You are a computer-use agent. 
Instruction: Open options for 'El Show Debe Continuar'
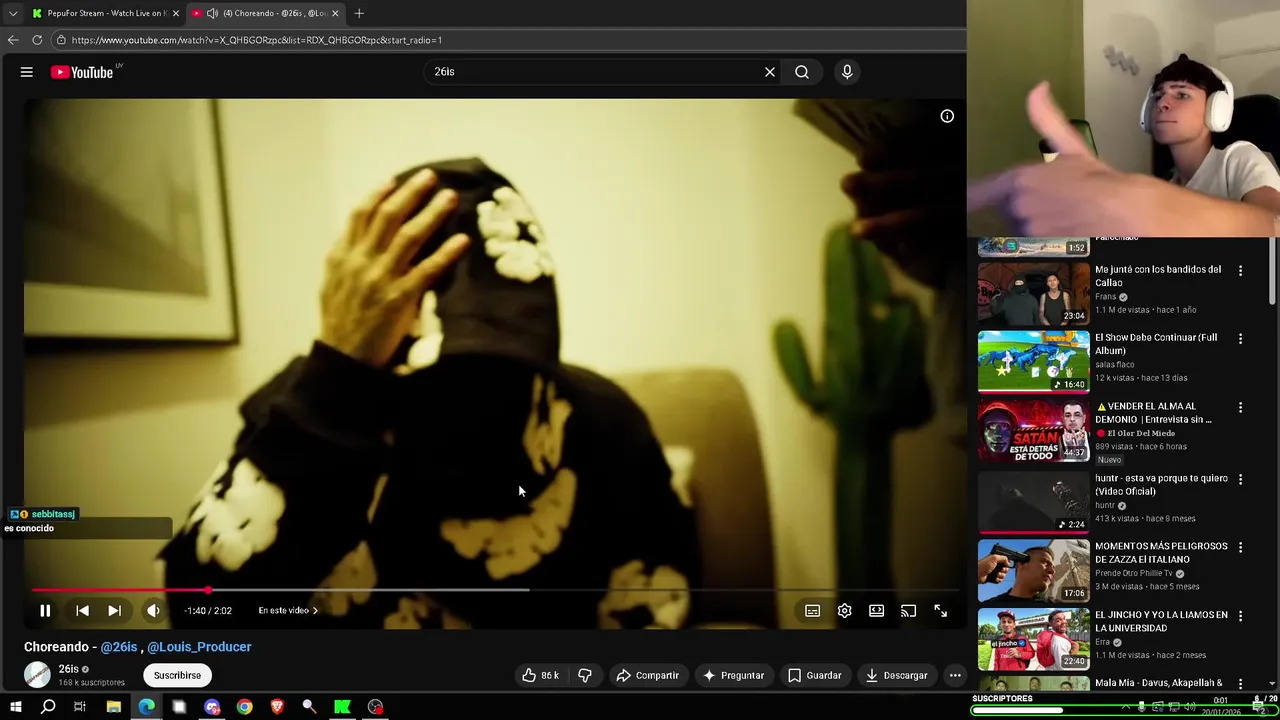coord(1240,339)
